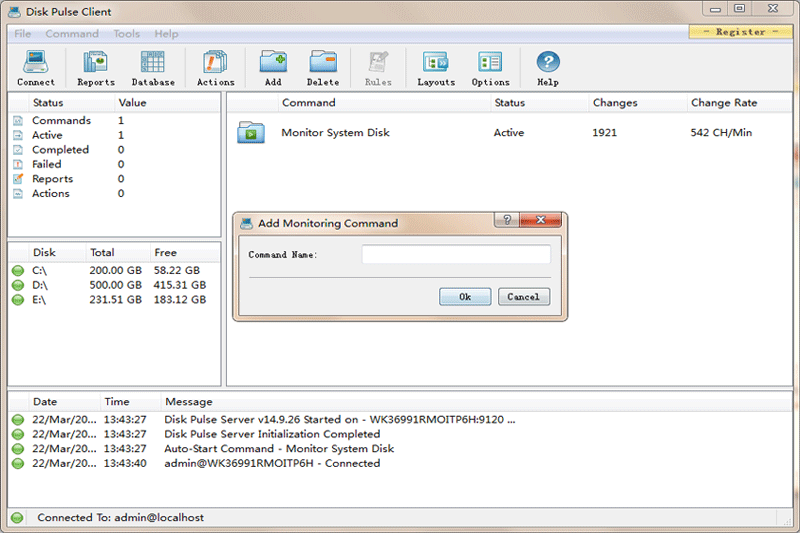
Task: Click the green icon of Auto-Start Command log
Action: click(x=18, y=449)
